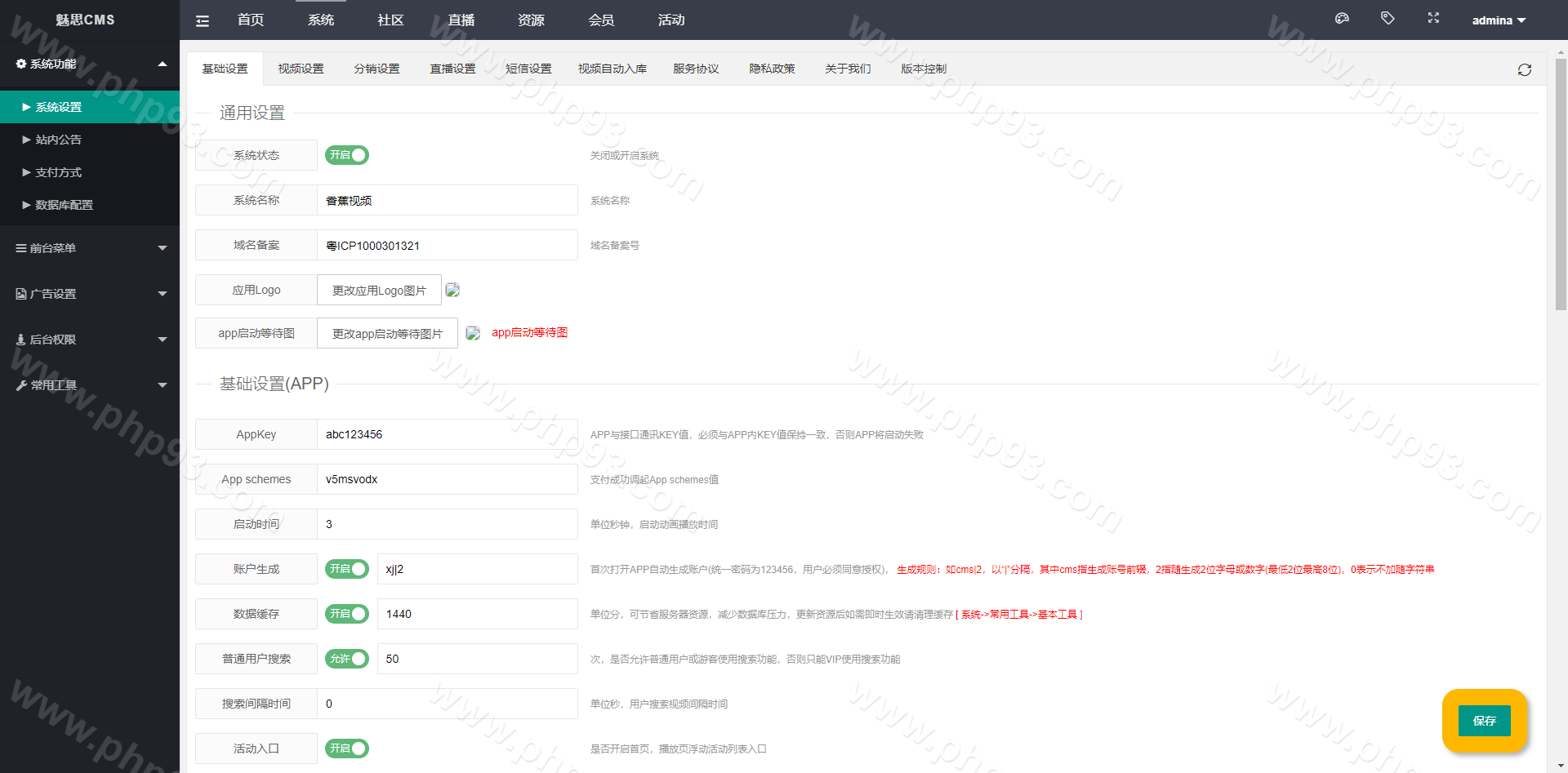Screen dimensions: 1568x773
Task: Toggle fullscreen mode icon
Action: tap(1433, 19)
